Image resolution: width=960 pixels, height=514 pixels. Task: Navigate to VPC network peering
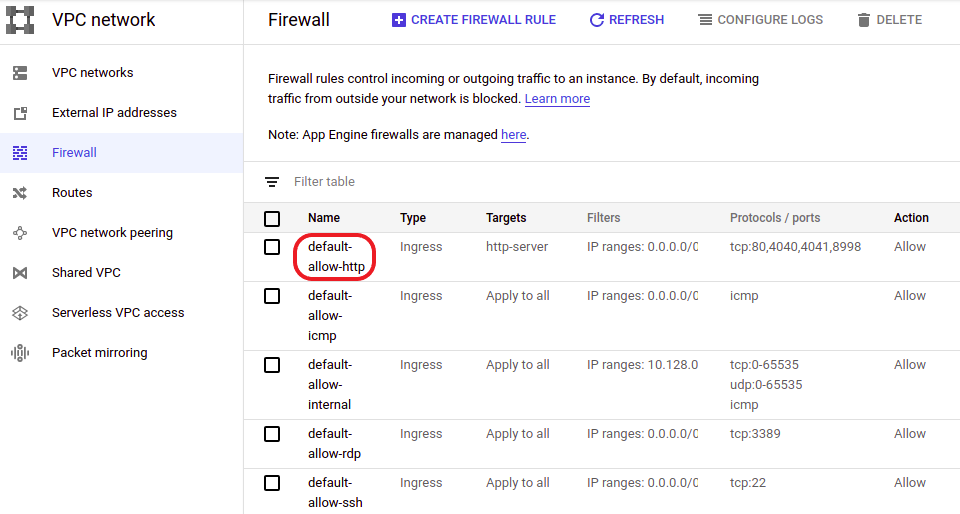coord(113,233)
